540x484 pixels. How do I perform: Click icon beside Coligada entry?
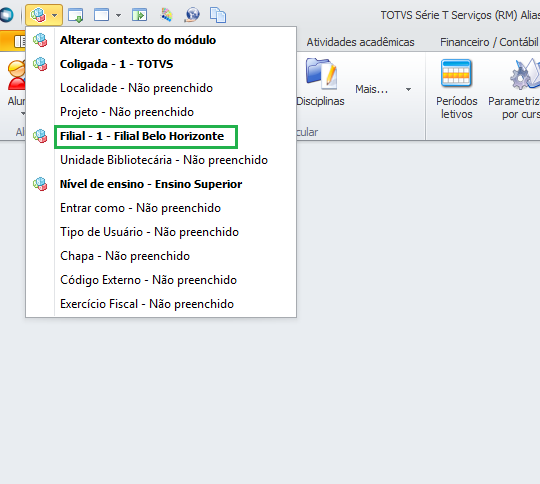pyautogui.click(x=40, y=64)
